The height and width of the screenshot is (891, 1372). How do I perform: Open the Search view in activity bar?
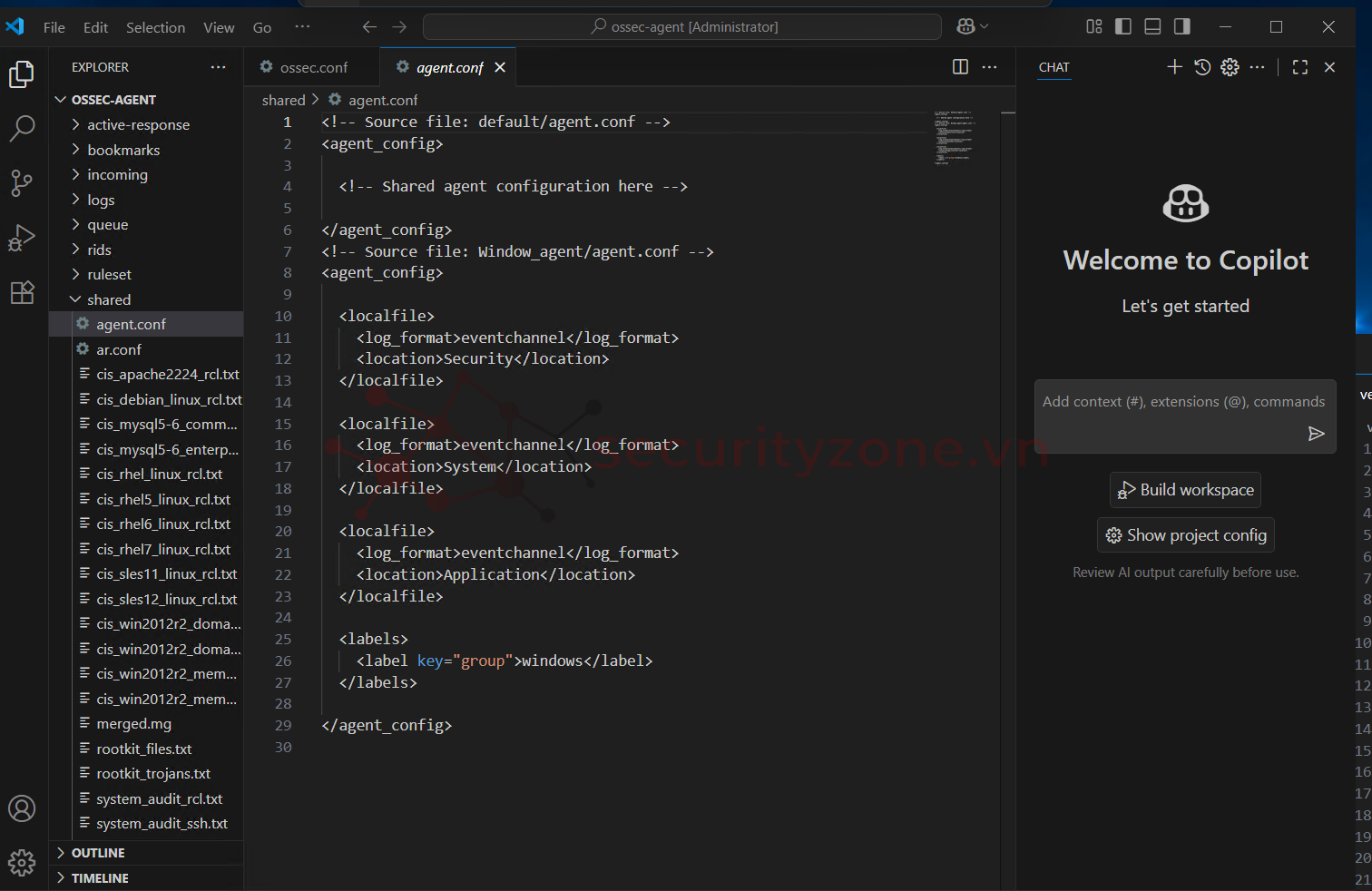(x=22, y=129)
